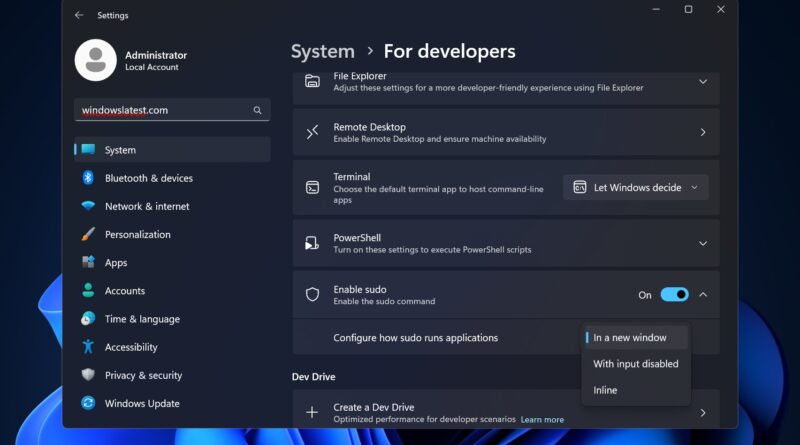Click the plus icon for Create a Dev Drive
The height and width of the screenshot is (445, 800).
(312, 412)
